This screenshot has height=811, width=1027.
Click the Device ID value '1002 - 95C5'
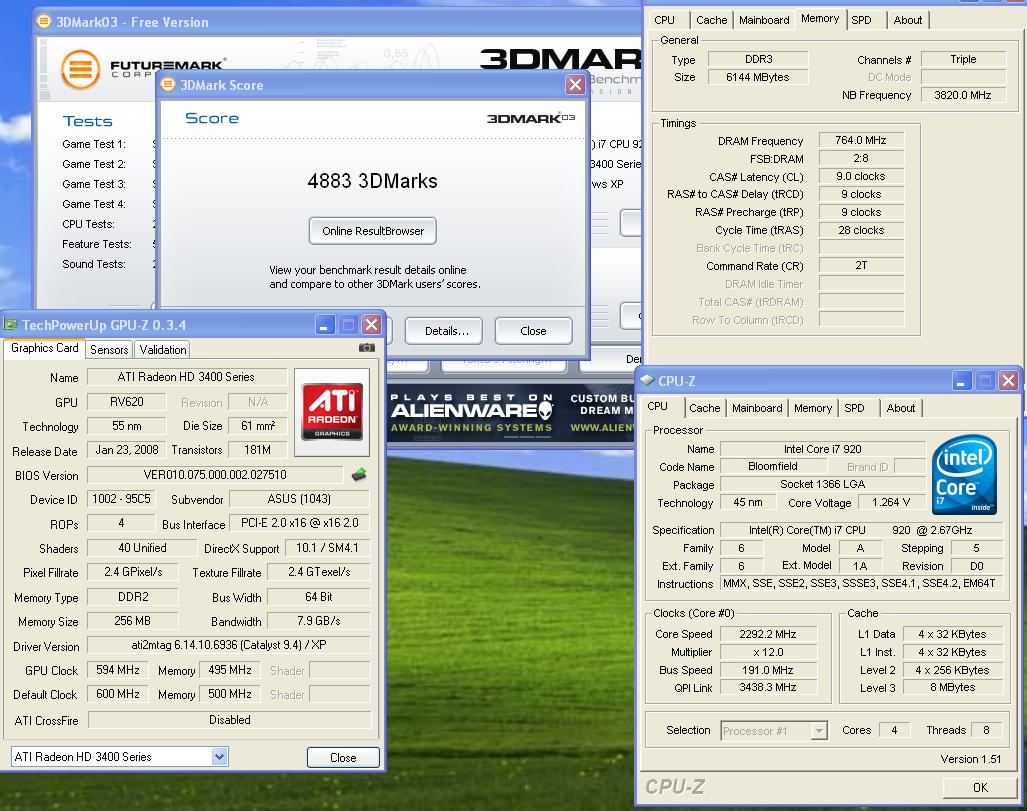pos(121,499)
